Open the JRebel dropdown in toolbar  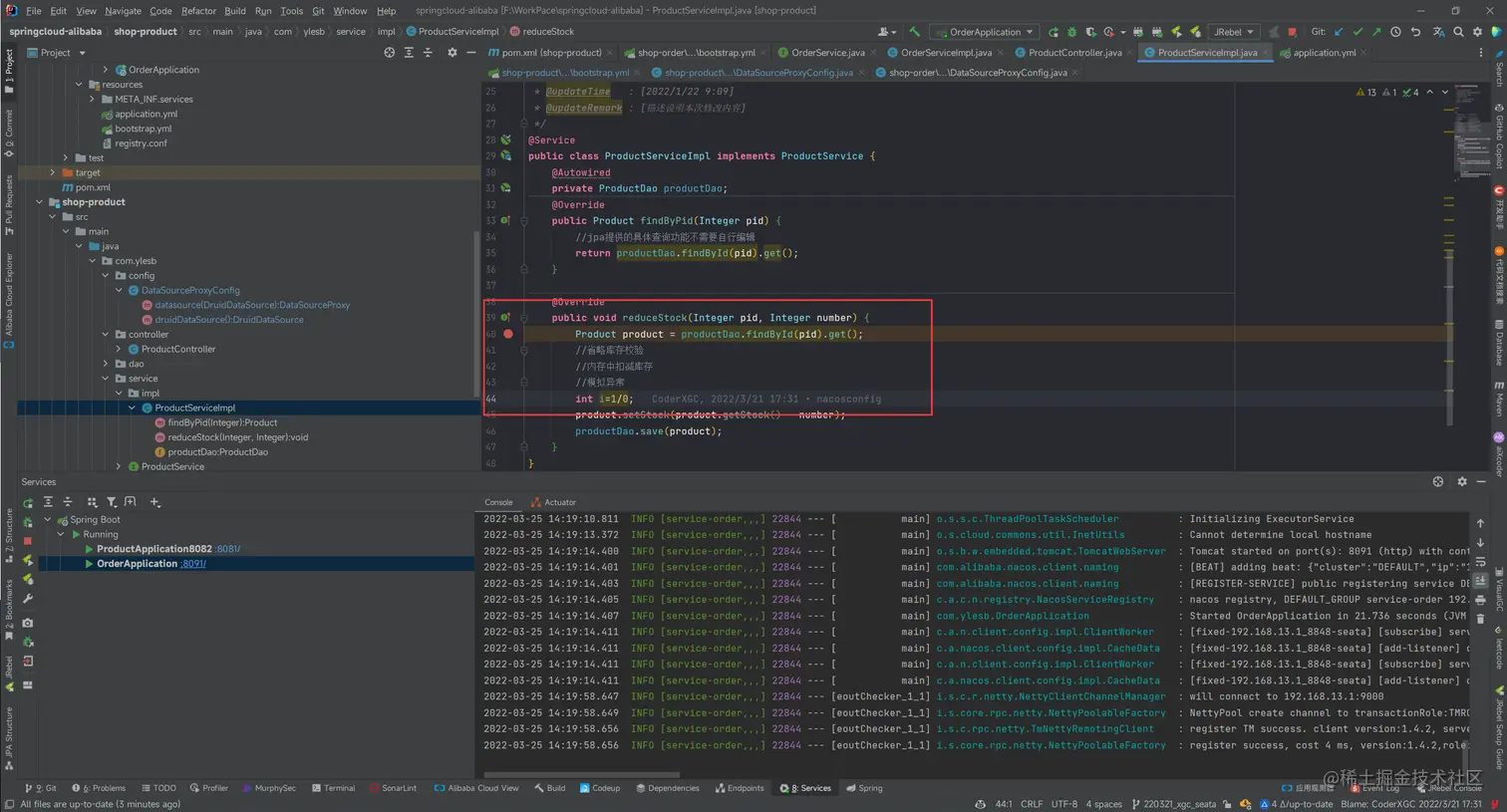click(1234, 32)
